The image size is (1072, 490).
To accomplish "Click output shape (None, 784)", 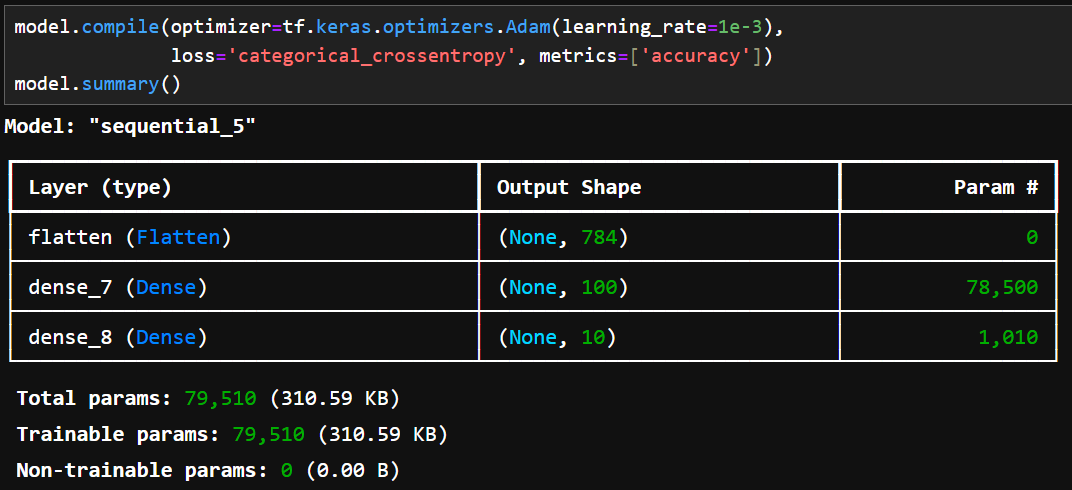I will point(563,237).
